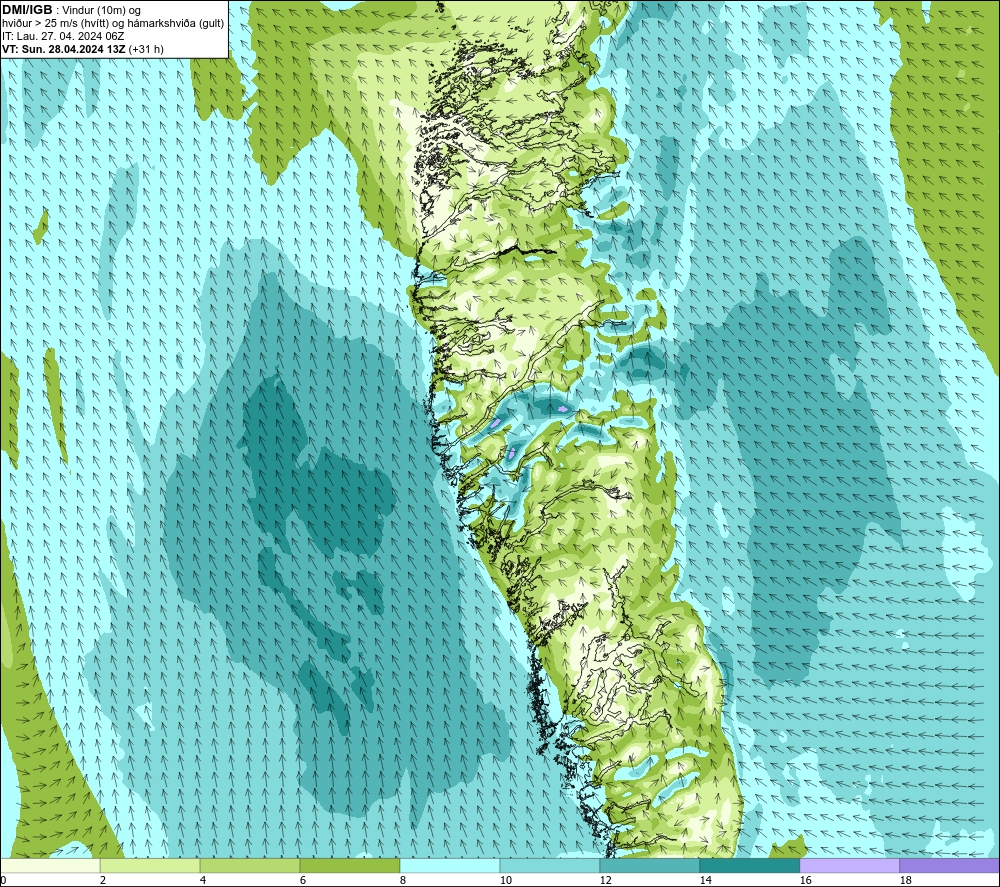Click the 'IT: Lau. 27. 04. 2024 06Z' line

[x=63, y=36]
